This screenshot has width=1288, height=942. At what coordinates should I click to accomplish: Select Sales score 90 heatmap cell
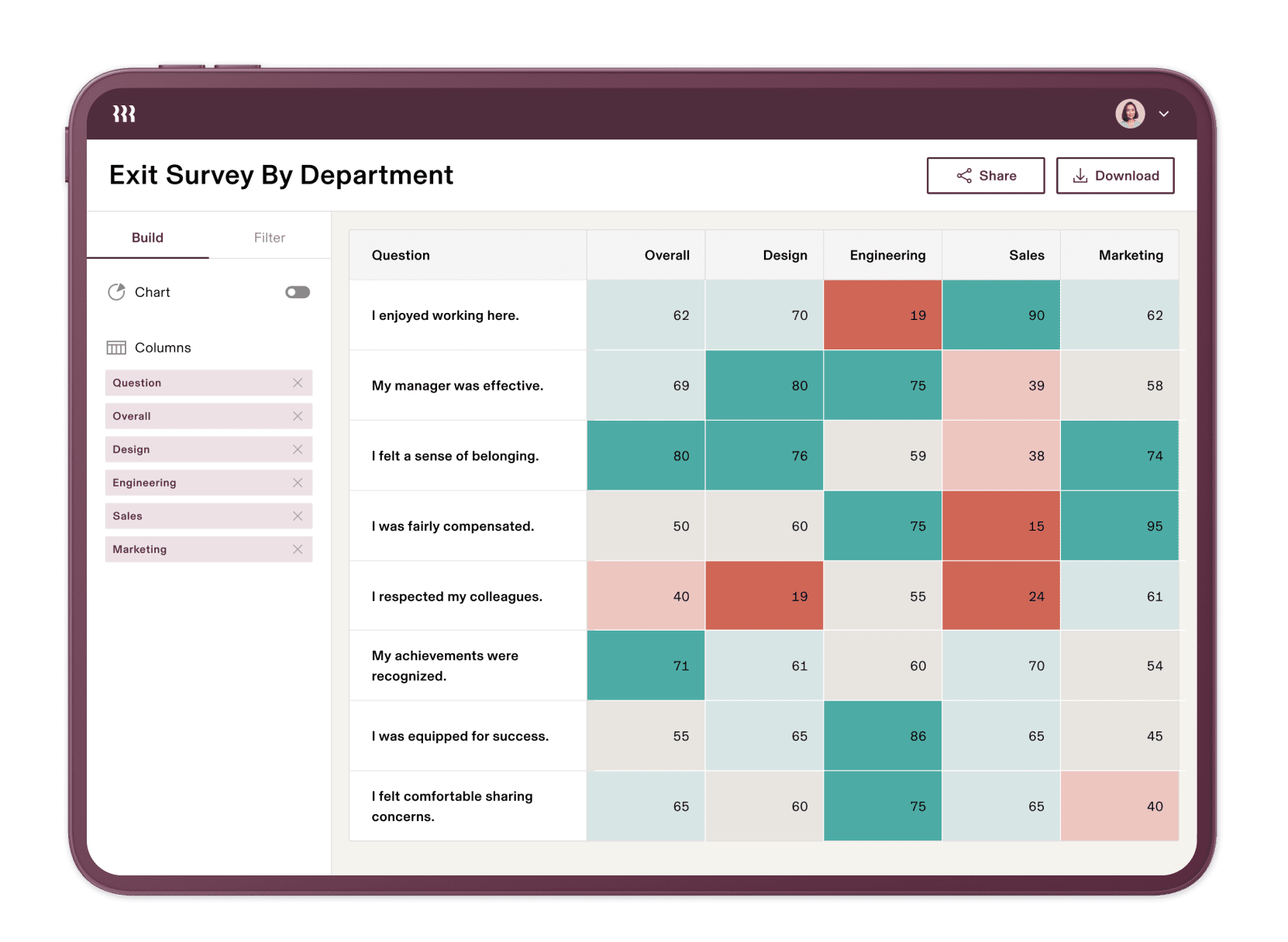point(1000,315)
